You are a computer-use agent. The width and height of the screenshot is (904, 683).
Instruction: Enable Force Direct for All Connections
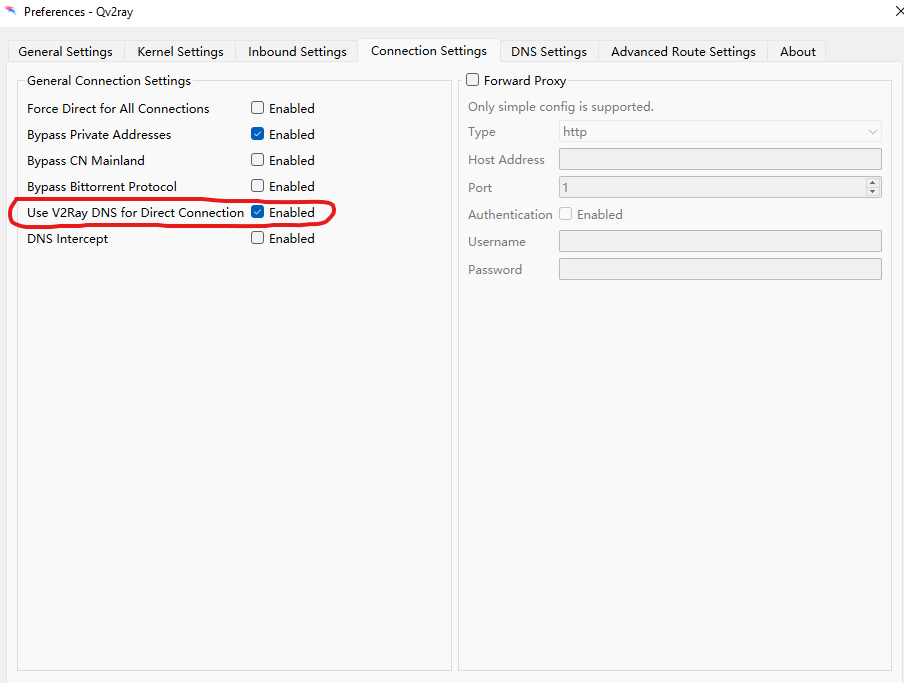coord(258,108)
